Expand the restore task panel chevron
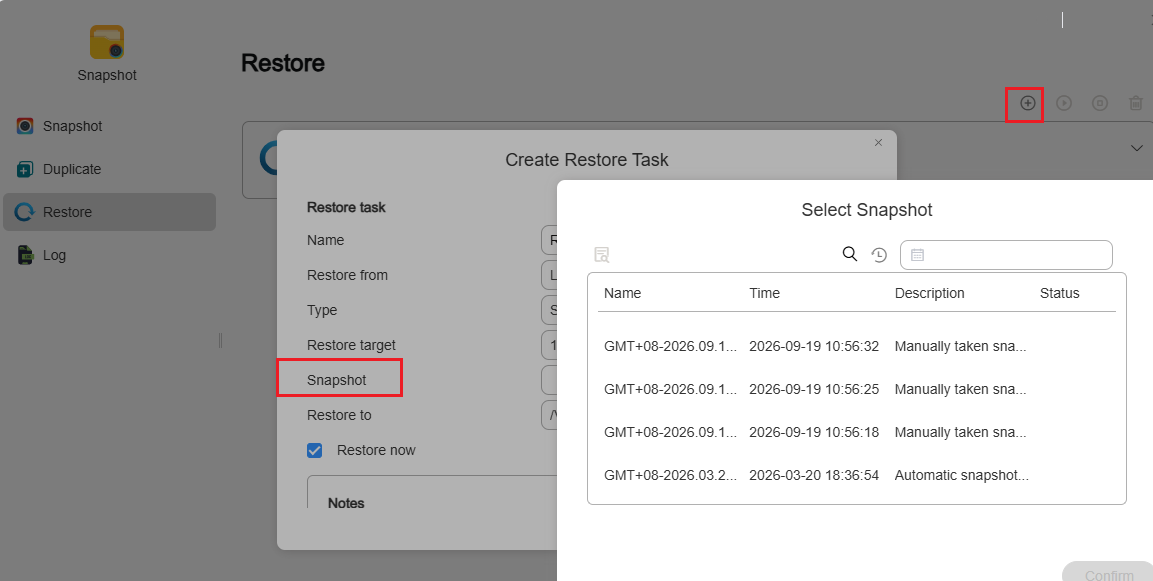 [1136, 149]
